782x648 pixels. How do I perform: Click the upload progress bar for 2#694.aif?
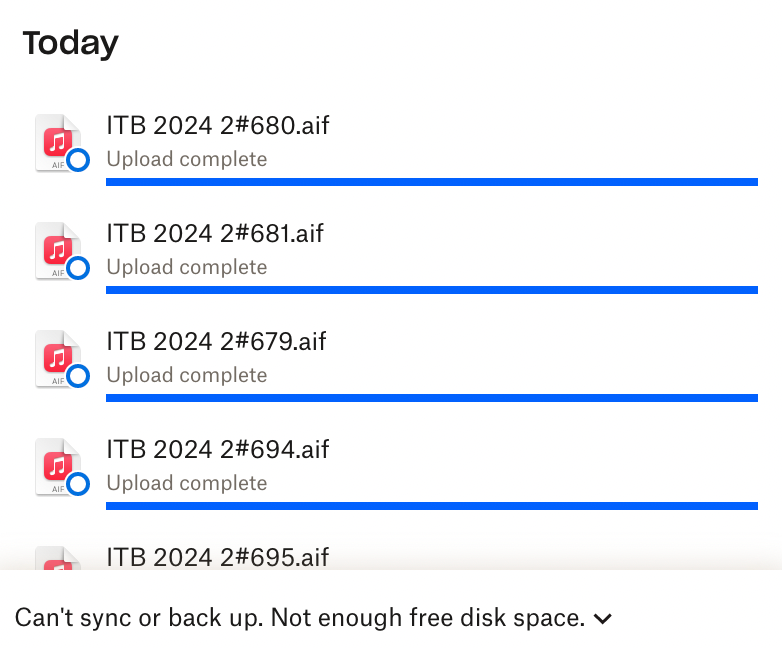tap(431, 505)
